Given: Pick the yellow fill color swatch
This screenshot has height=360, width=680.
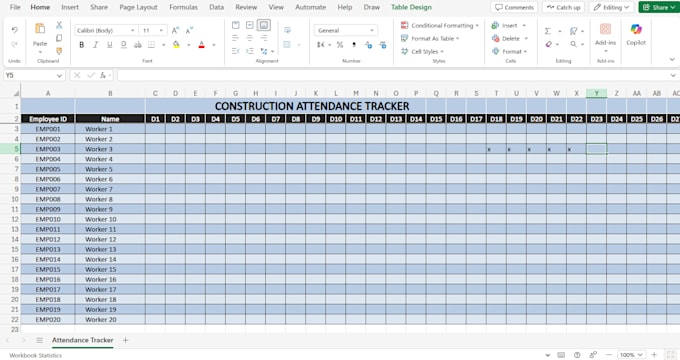Looking at the screenshot, I should tap(177, 45).
